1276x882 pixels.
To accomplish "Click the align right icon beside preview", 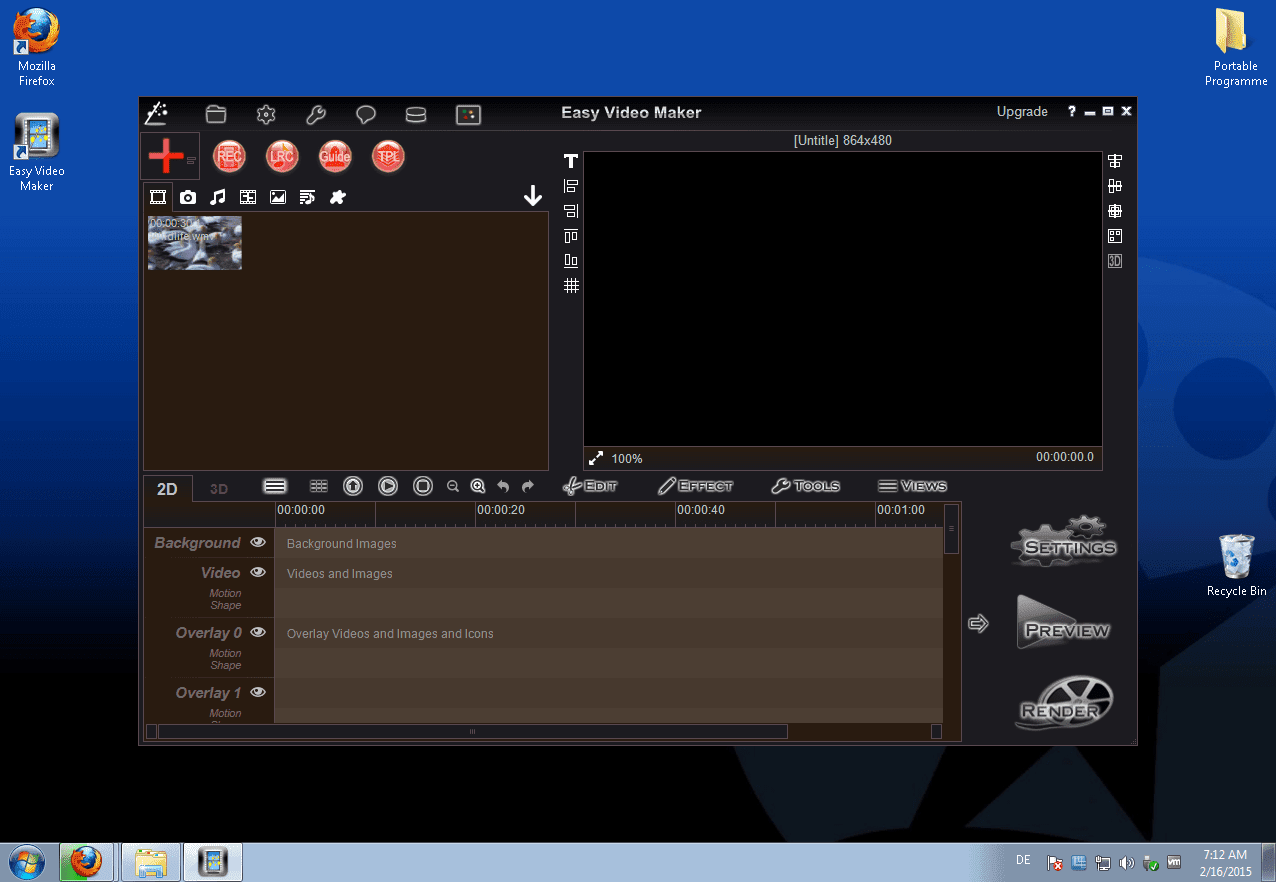I will point(571,211).
